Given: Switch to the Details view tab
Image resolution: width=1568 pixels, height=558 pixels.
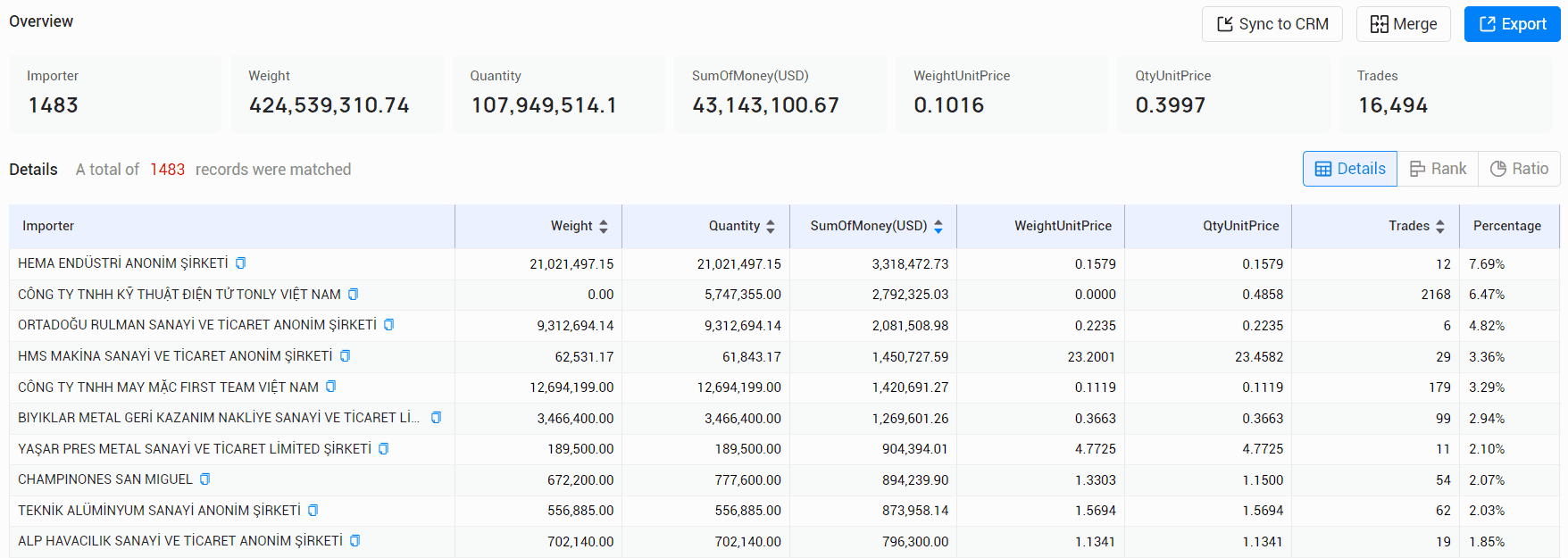Looking at the screenshot, I should (x=1349, y=169).
